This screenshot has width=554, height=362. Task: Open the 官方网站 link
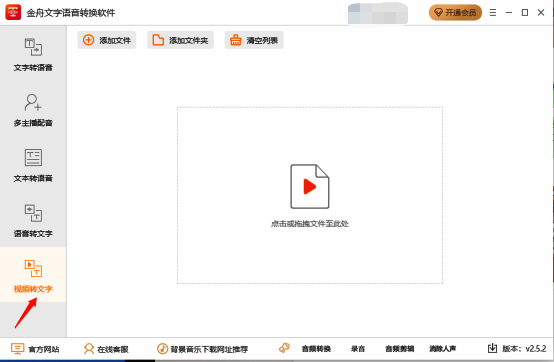pos(35,349)
